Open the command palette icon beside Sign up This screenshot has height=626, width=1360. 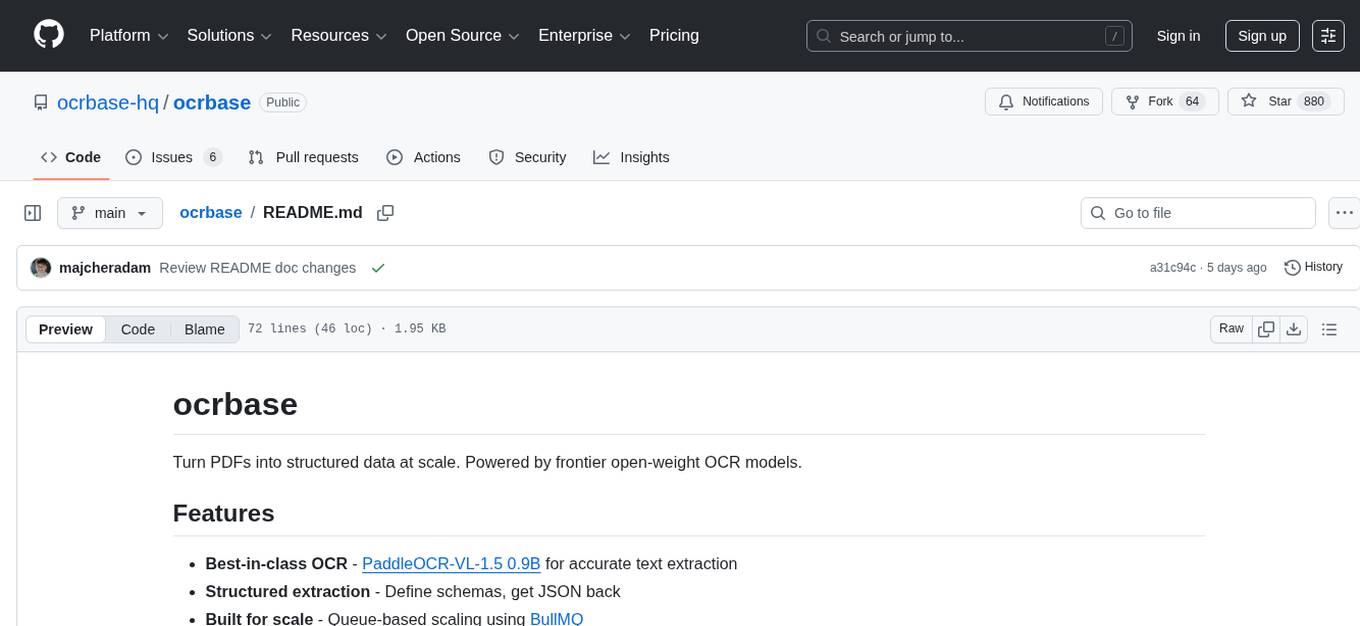(1328, 35)
